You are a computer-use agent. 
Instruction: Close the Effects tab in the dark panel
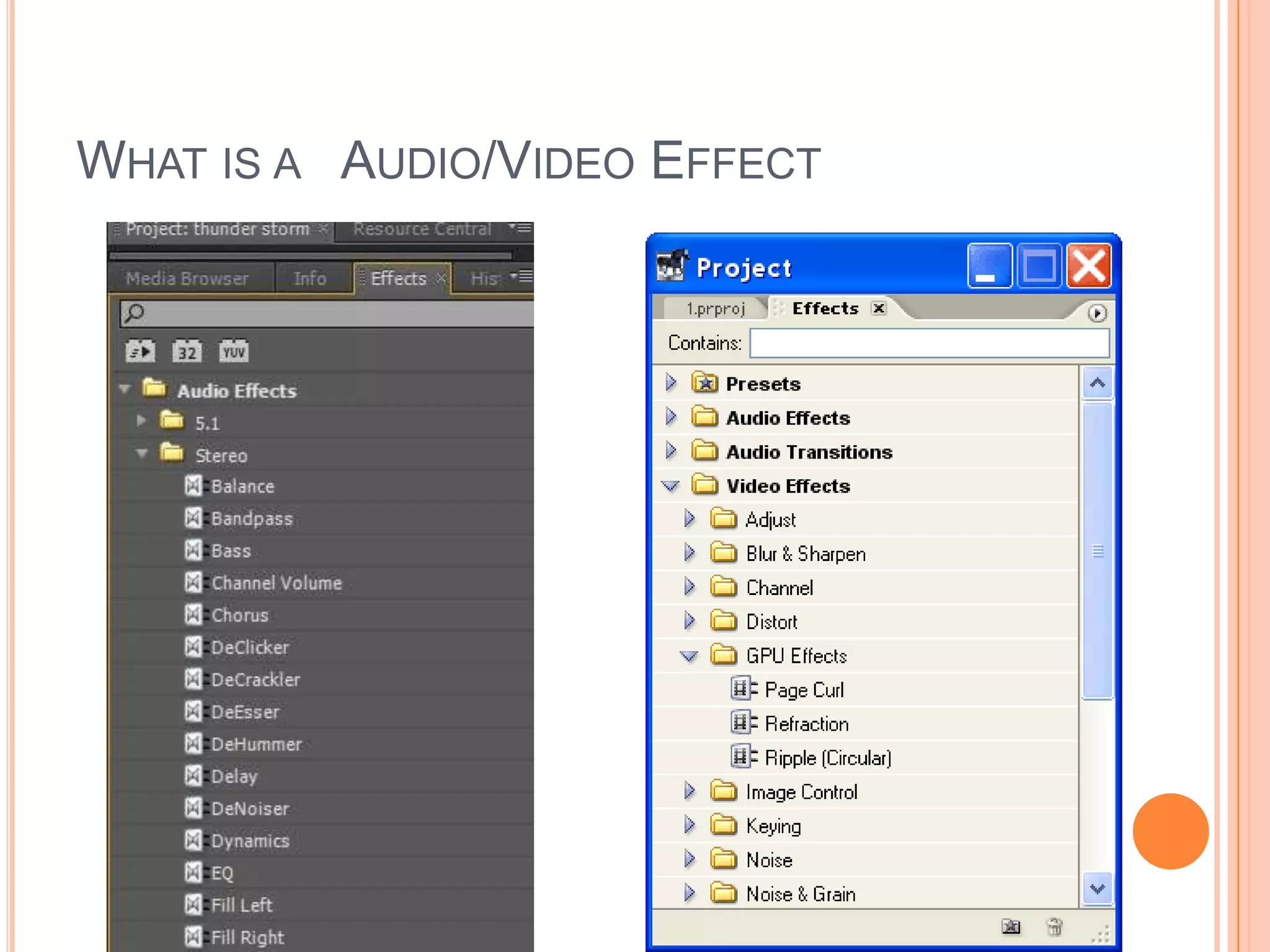tap(441, 278)
